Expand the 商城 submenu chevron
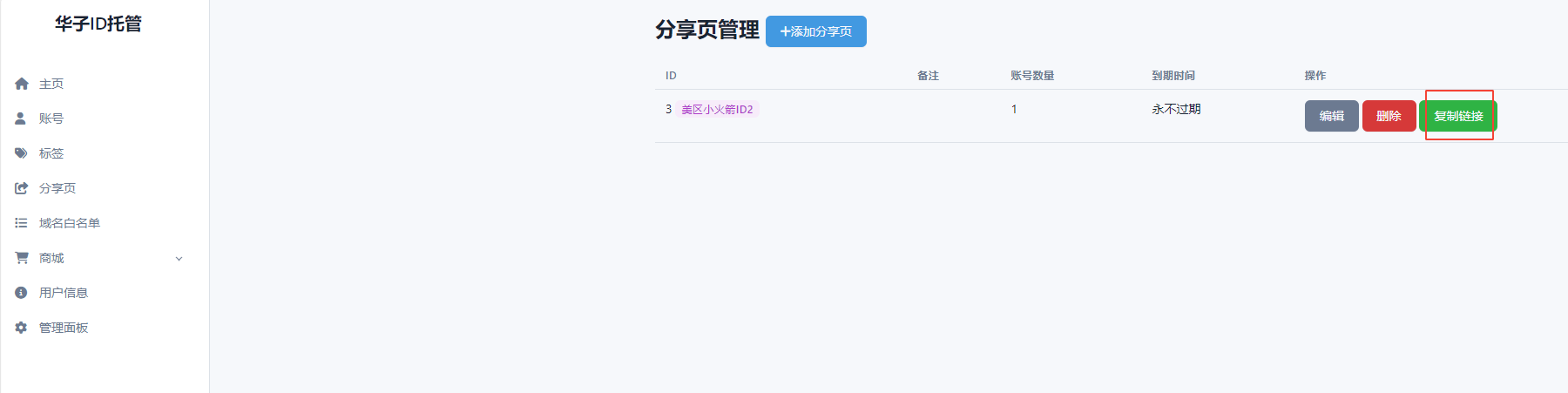This screenshot has width=1568, height=393. 179,259
